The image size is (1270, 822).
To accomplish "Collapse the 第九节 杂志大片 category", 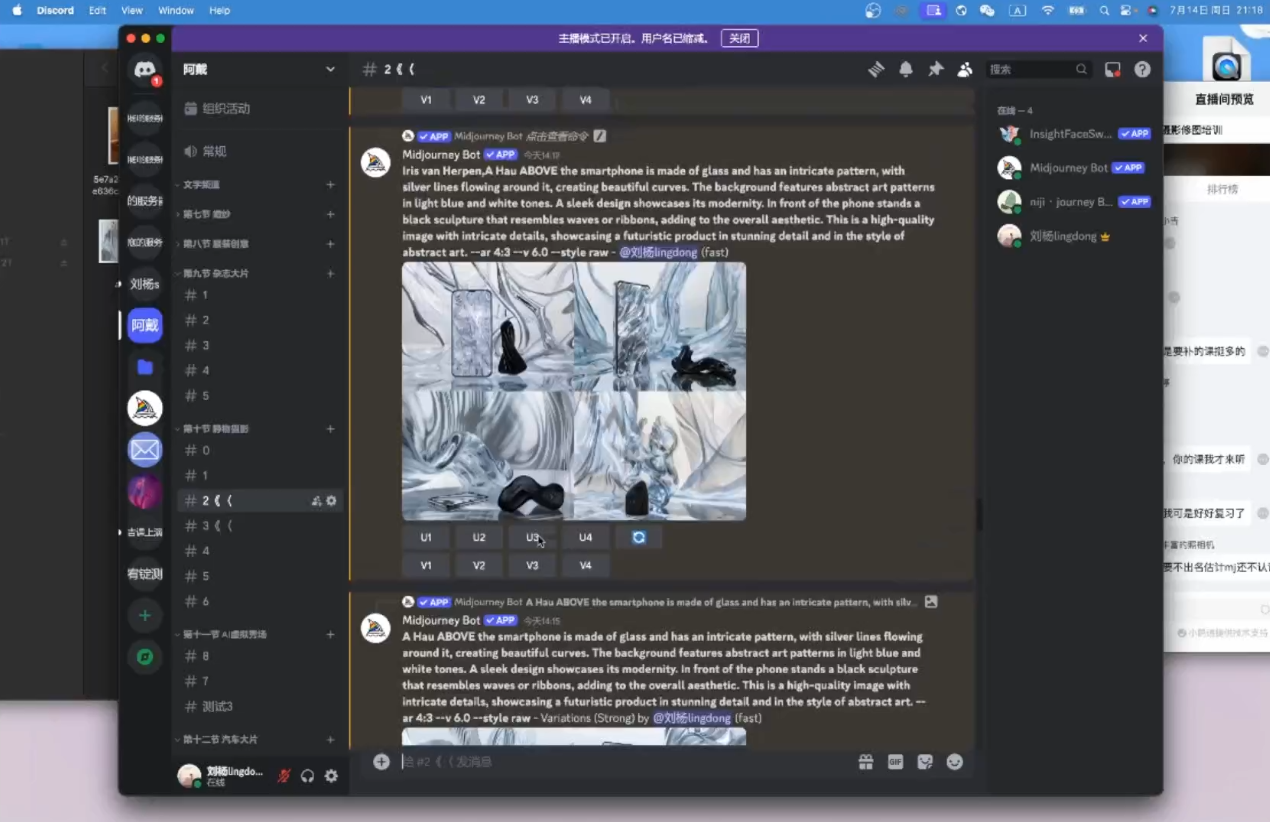I will click(215, 273).
